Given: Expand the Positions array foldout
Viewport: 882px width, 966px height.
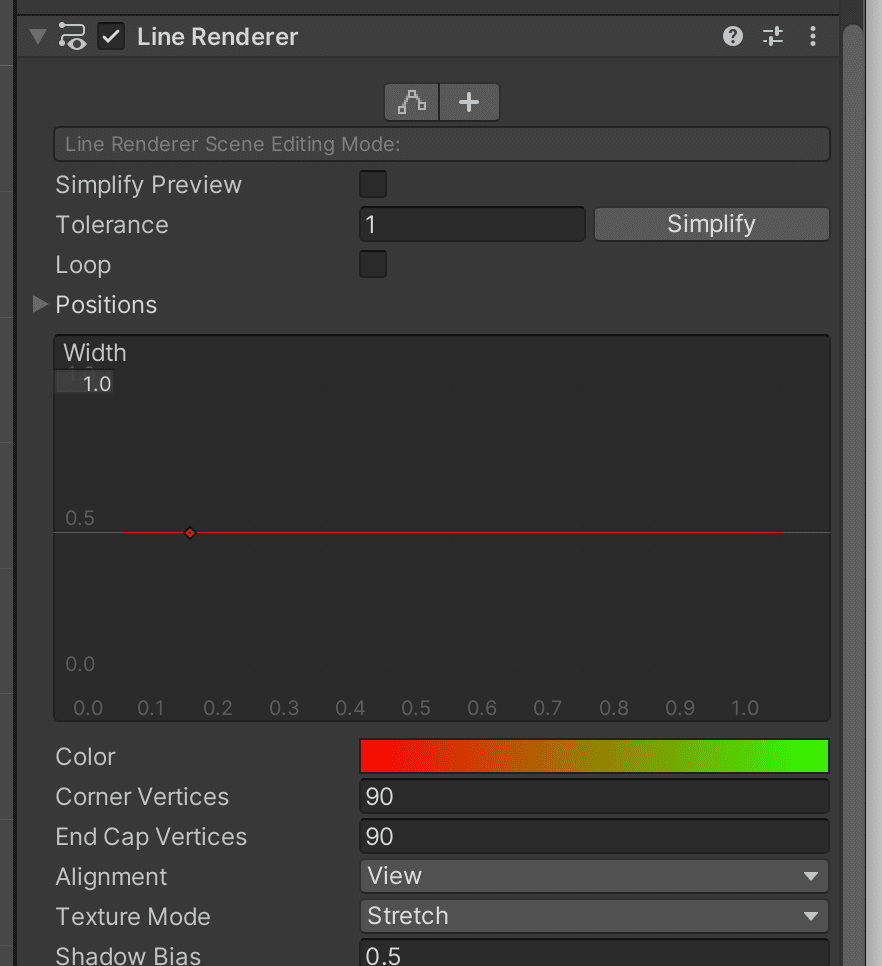Looking at the screenshot, I should point(40,305).
